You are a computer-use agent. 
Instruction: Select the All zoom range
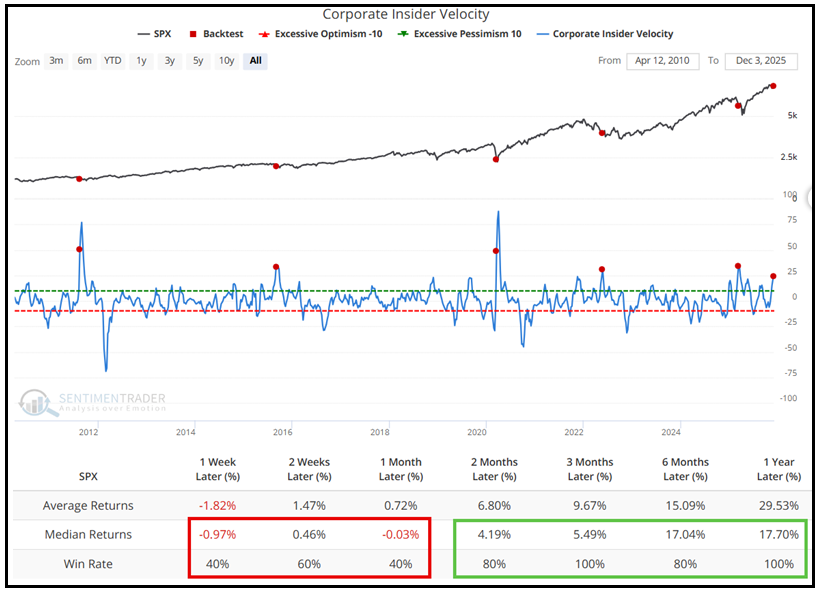click(256, 61)
